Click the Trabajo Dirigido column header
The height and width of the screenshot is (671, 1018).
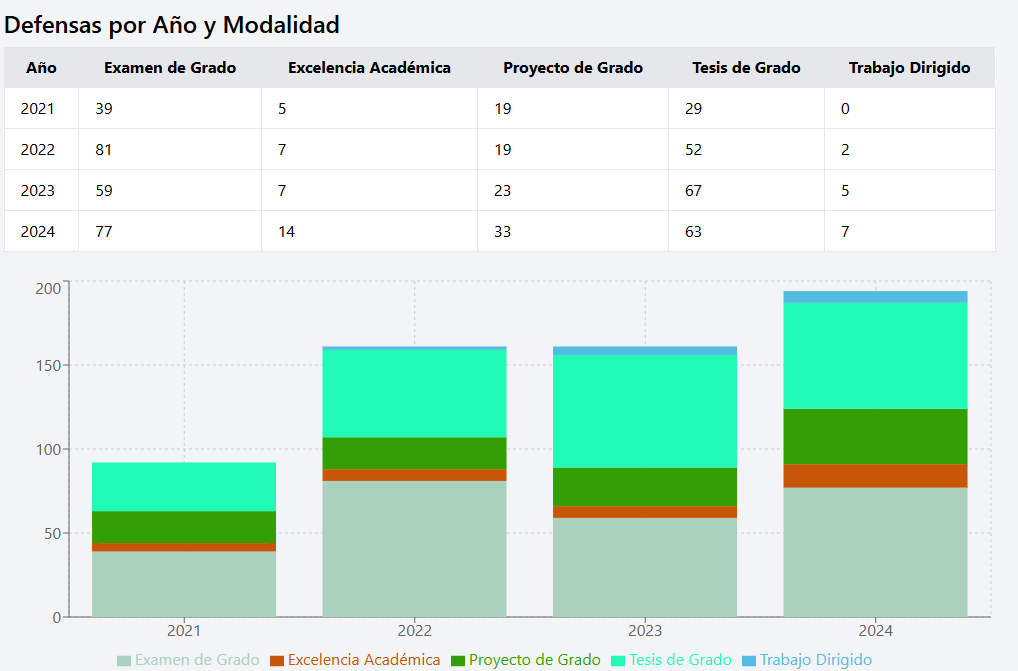[910, 67]
